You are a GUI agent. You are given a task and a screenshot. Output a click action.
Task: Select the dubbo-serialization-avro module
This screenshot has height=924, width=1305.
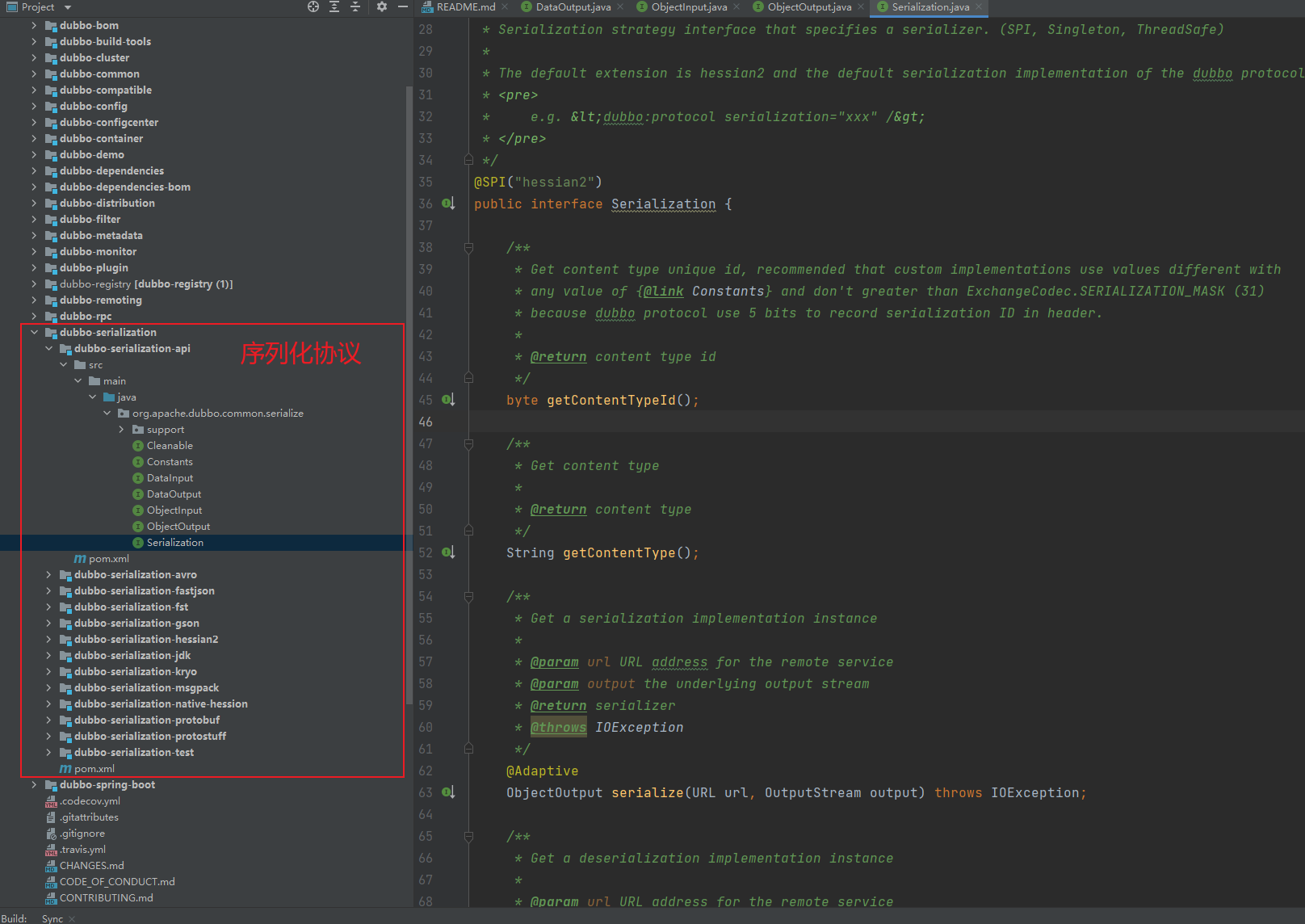tap(135, 575)
